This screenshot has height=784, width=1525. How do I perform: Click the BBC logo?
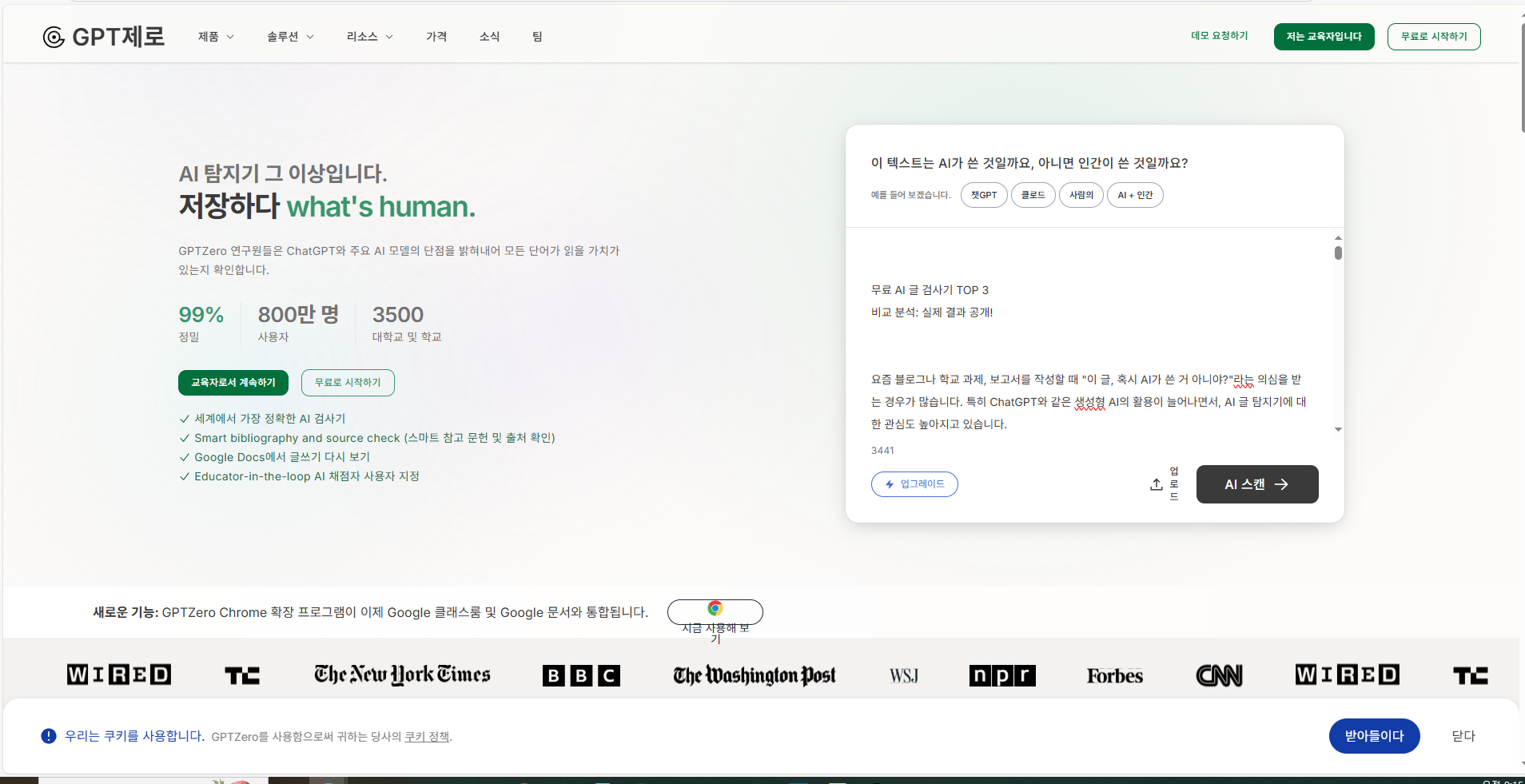pyautogui.click(x=581, y=676)
